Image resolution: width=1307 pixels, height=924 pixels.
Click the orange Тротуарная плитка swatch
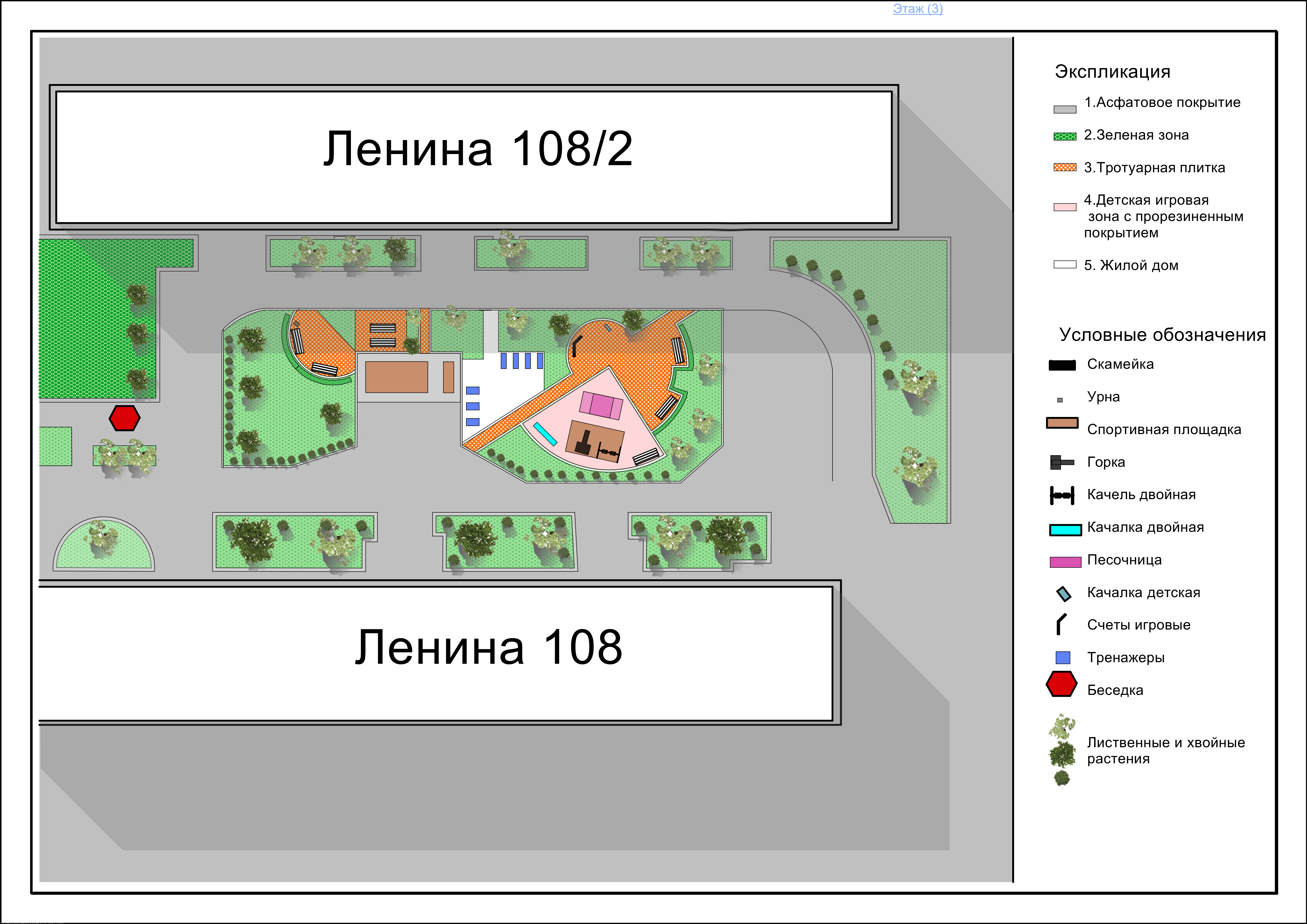pos(1065,167)
